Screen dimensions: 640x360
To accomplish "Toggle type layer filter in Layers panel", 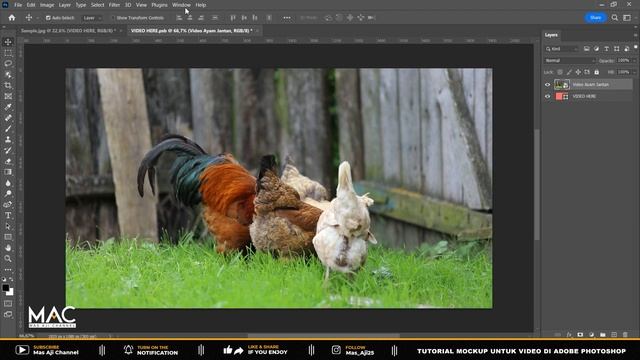I will [607, 49].
